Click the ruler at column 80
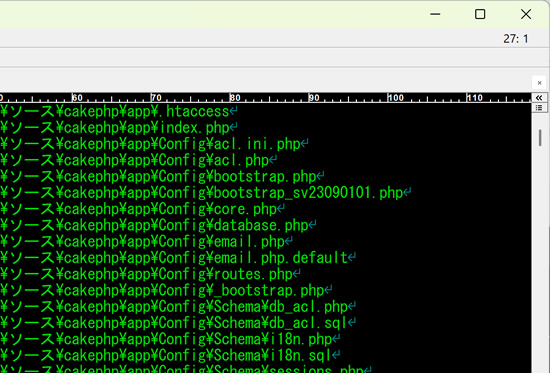550x373 pixels. coord(235,98)
